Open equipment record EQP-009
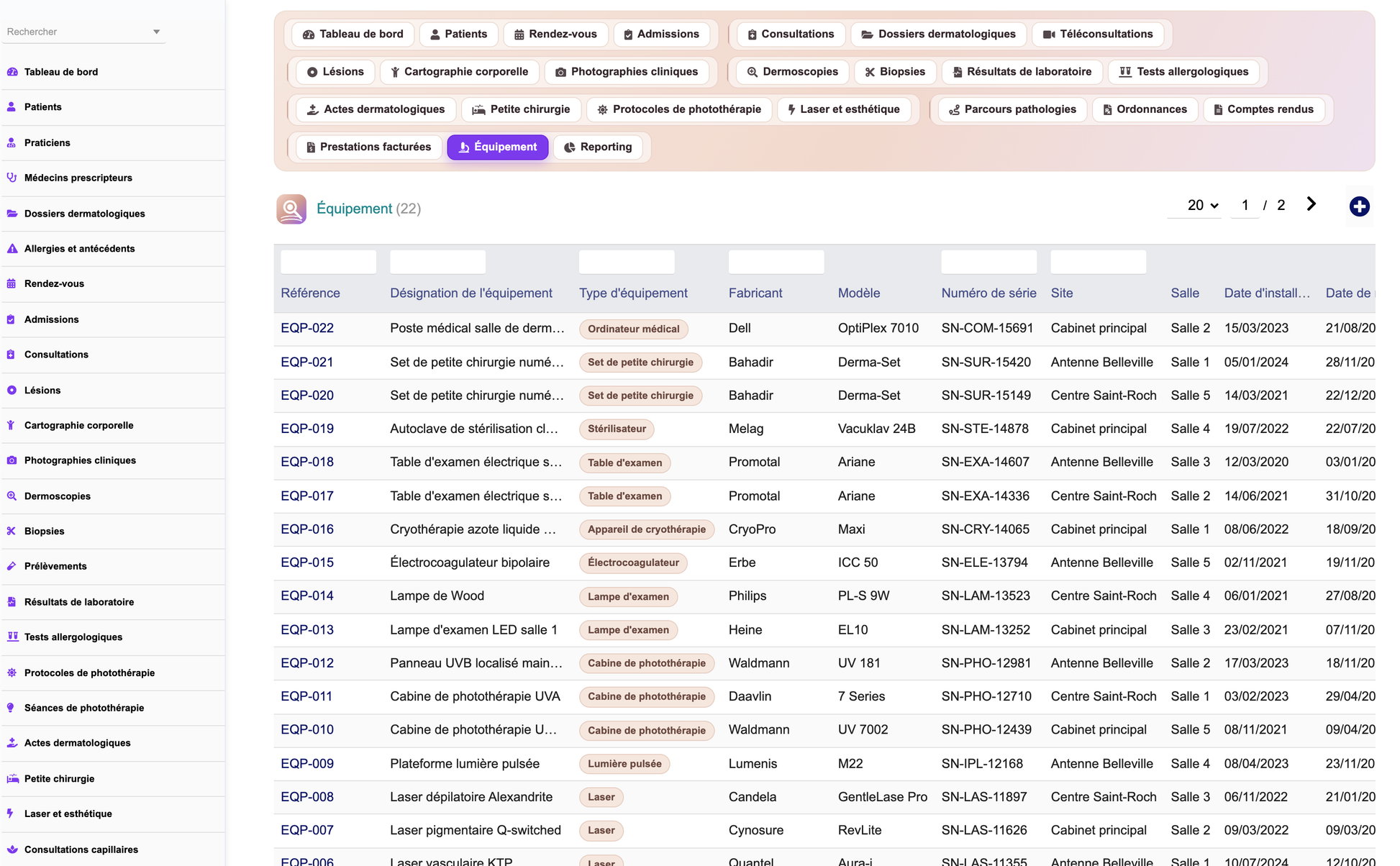The width and height of the screenshot is (1400, 866). 307,764
